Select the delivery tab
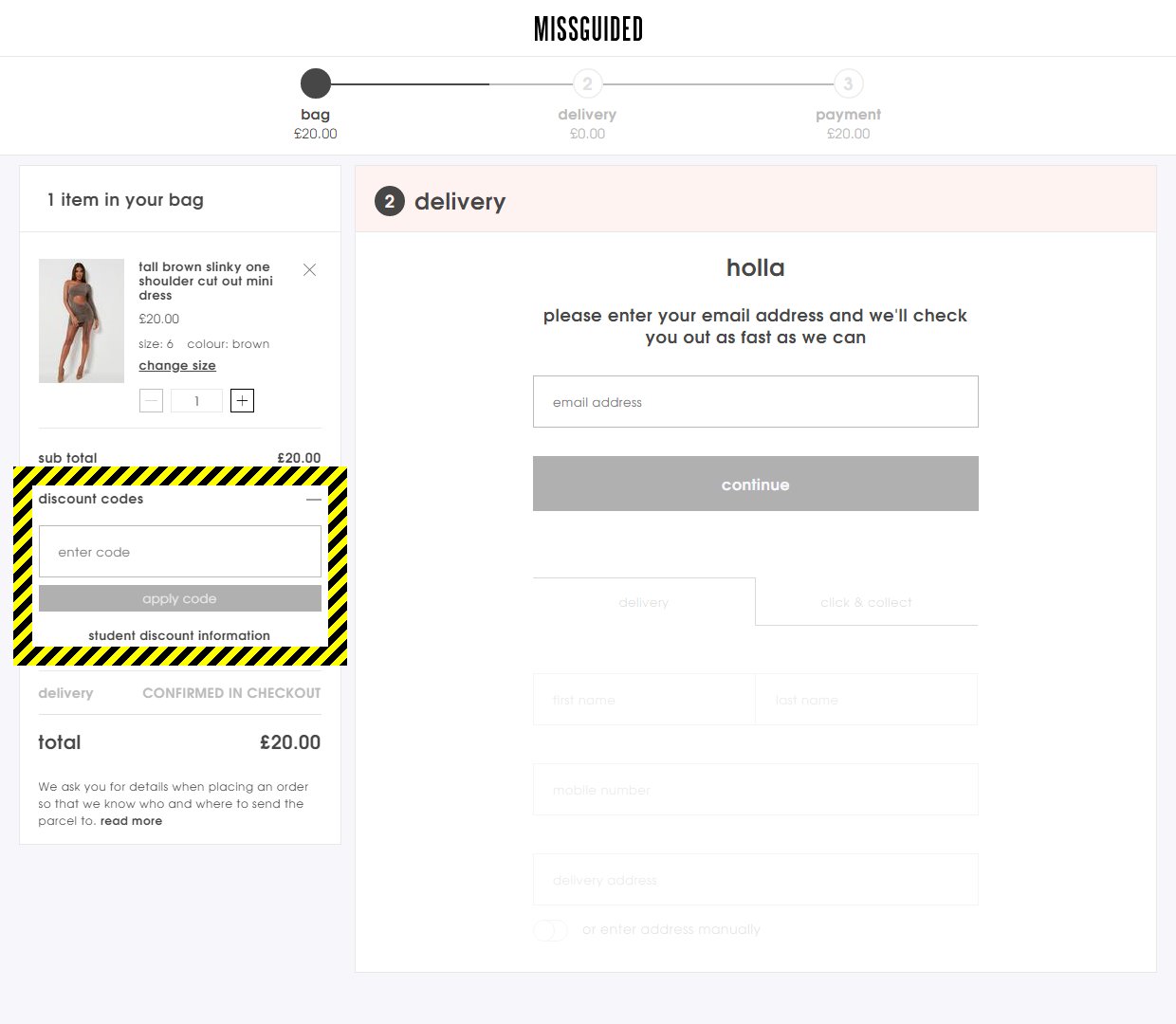The height and width of the screenshot is (1024, 1176). [644, 602]
